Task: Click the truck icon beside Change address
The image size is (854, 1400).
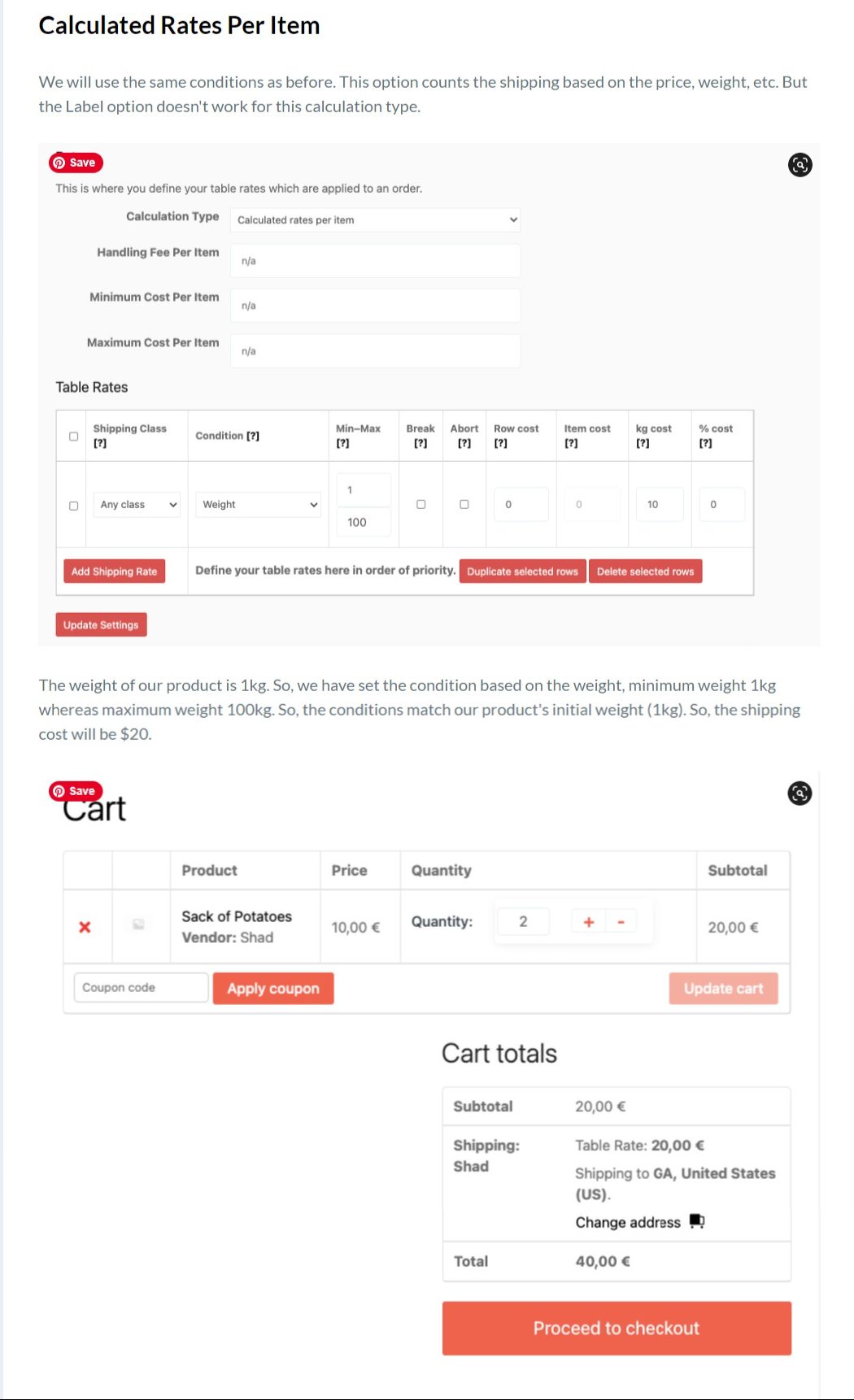Action: click(x=697, y=1221)
